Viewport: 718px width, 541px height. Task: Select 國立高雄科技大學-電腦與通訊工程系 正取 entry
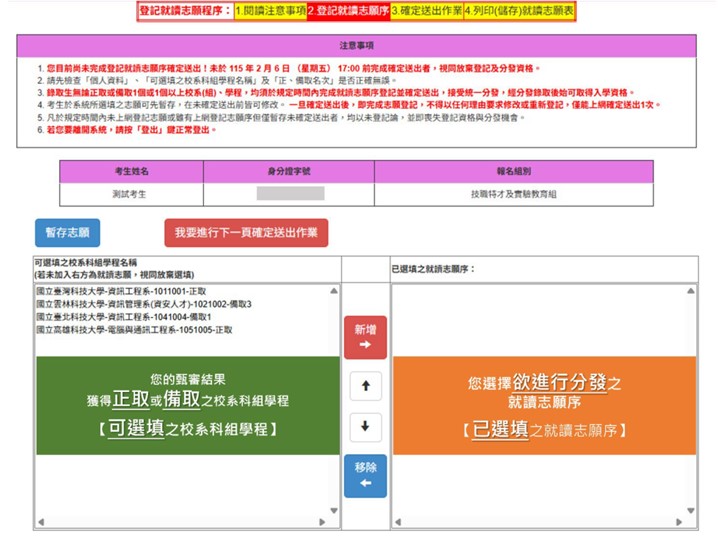[x=134, y=329]
